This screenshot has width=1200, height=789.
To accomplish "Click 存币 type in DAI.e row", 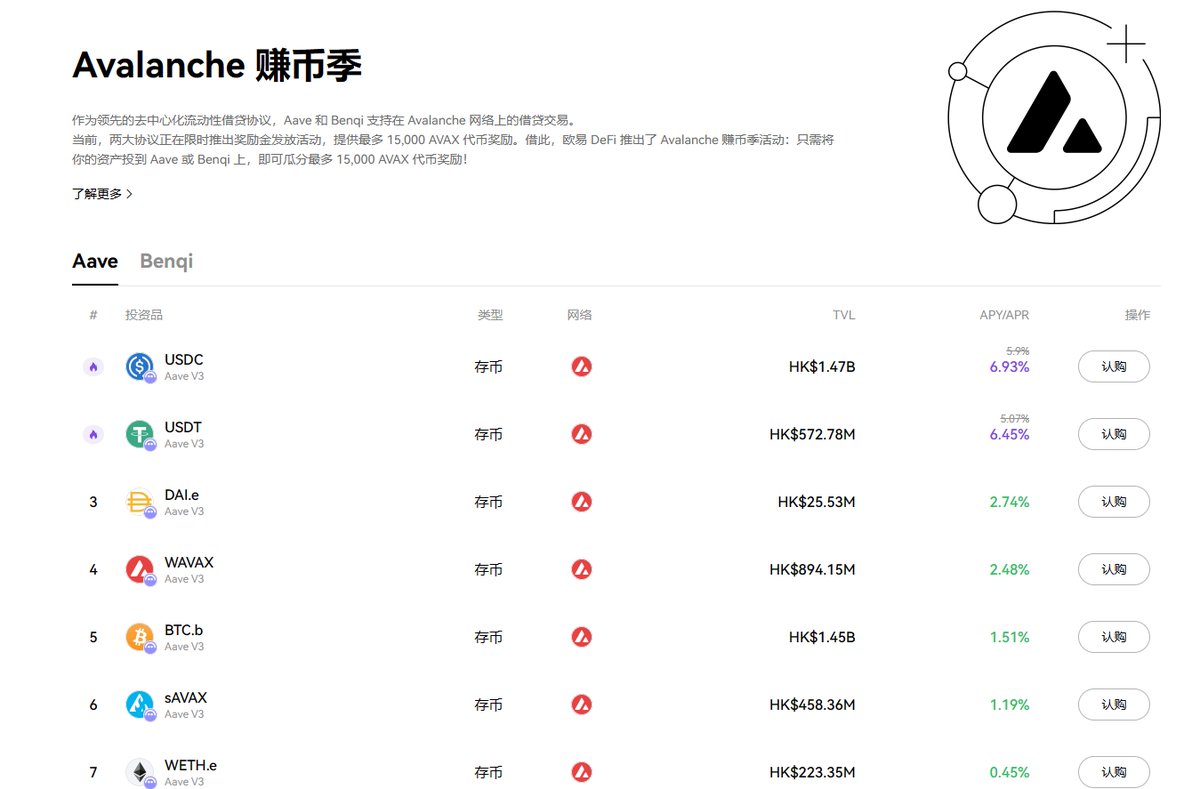I will 488,502.
